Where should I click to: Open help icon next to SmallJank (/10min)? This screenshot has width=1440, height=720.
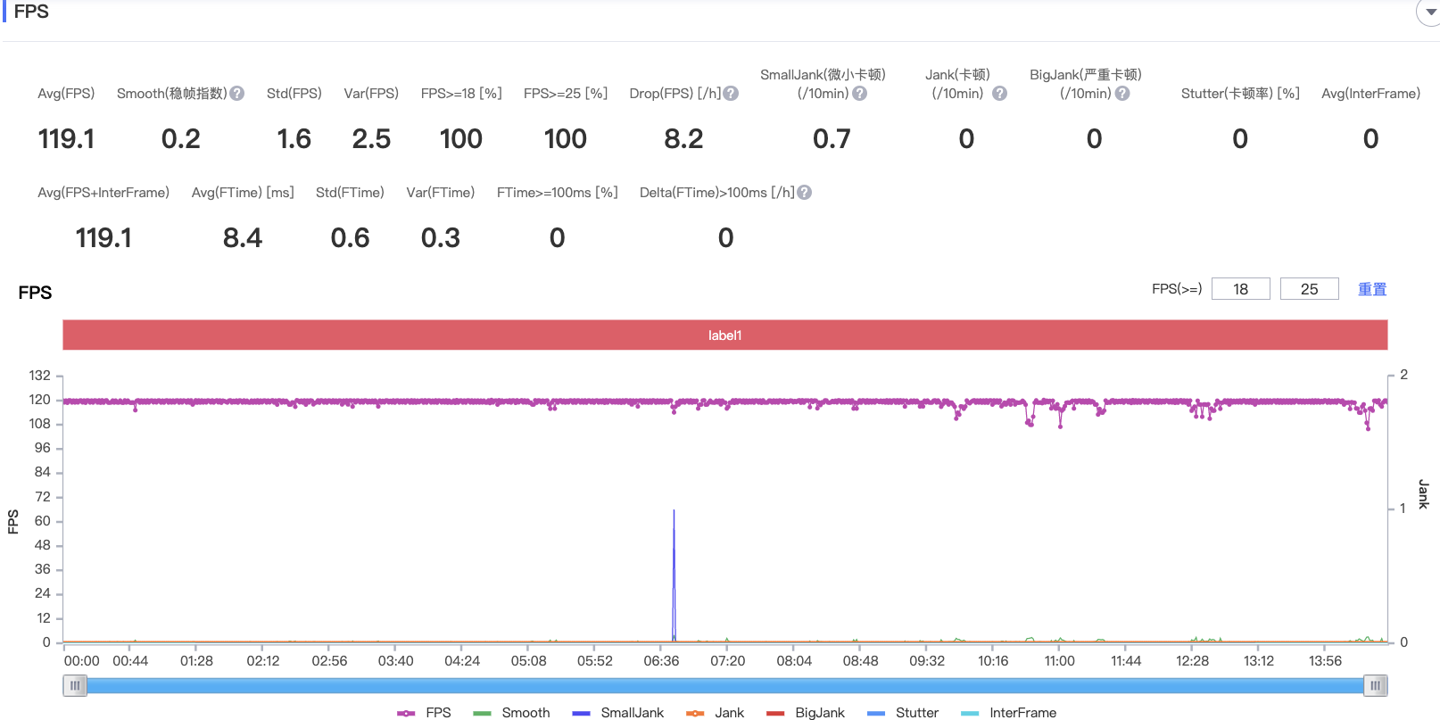pyautogui.click(x=859, y=93)
